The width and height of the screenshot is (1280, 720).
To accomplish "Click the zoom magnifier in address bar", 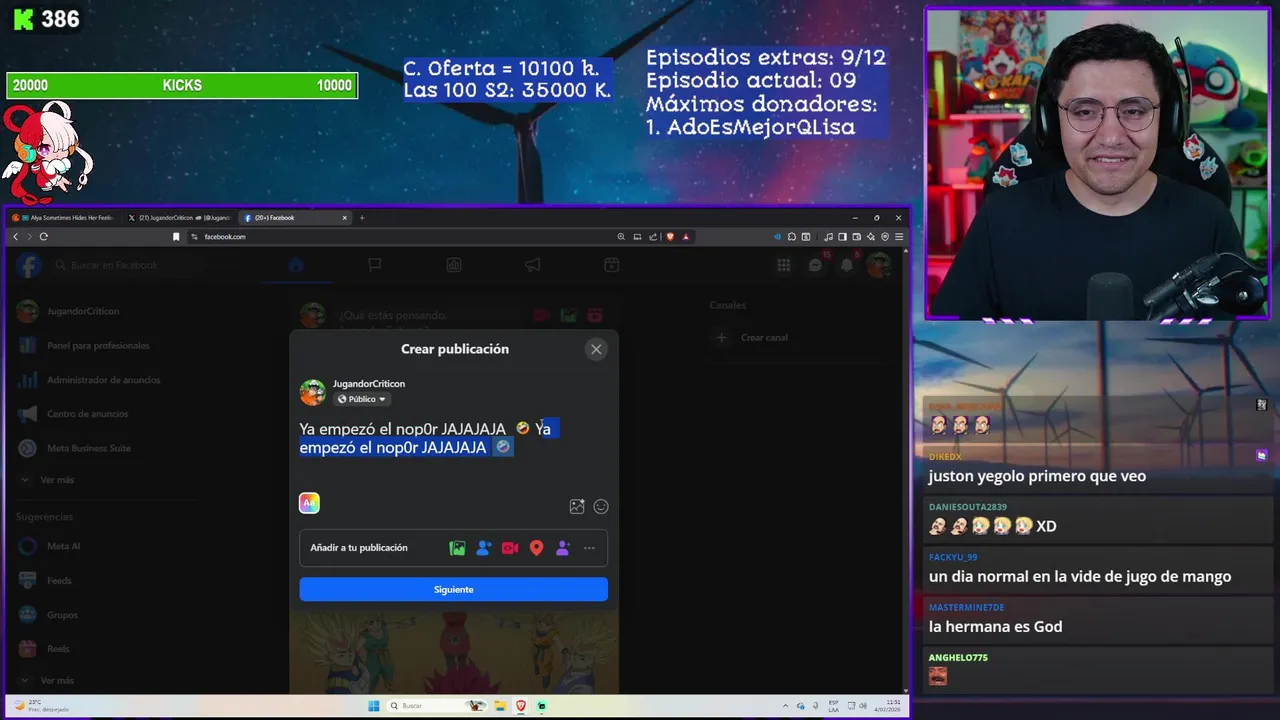I will (621, 237).
